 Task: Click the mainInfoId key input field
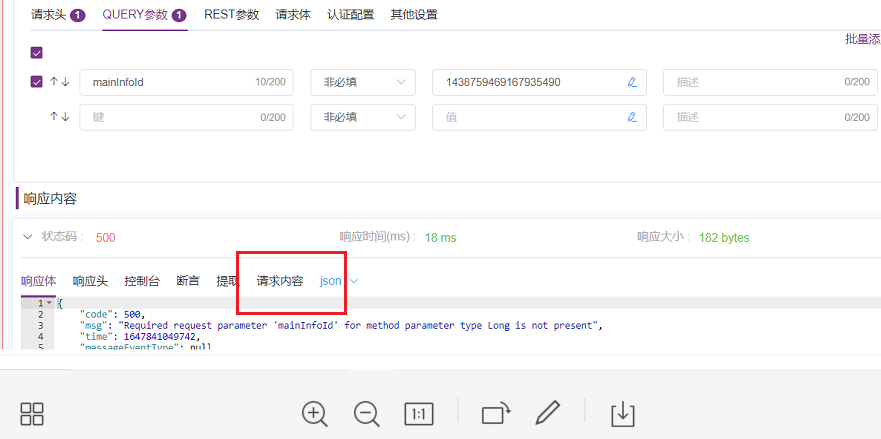187,82
